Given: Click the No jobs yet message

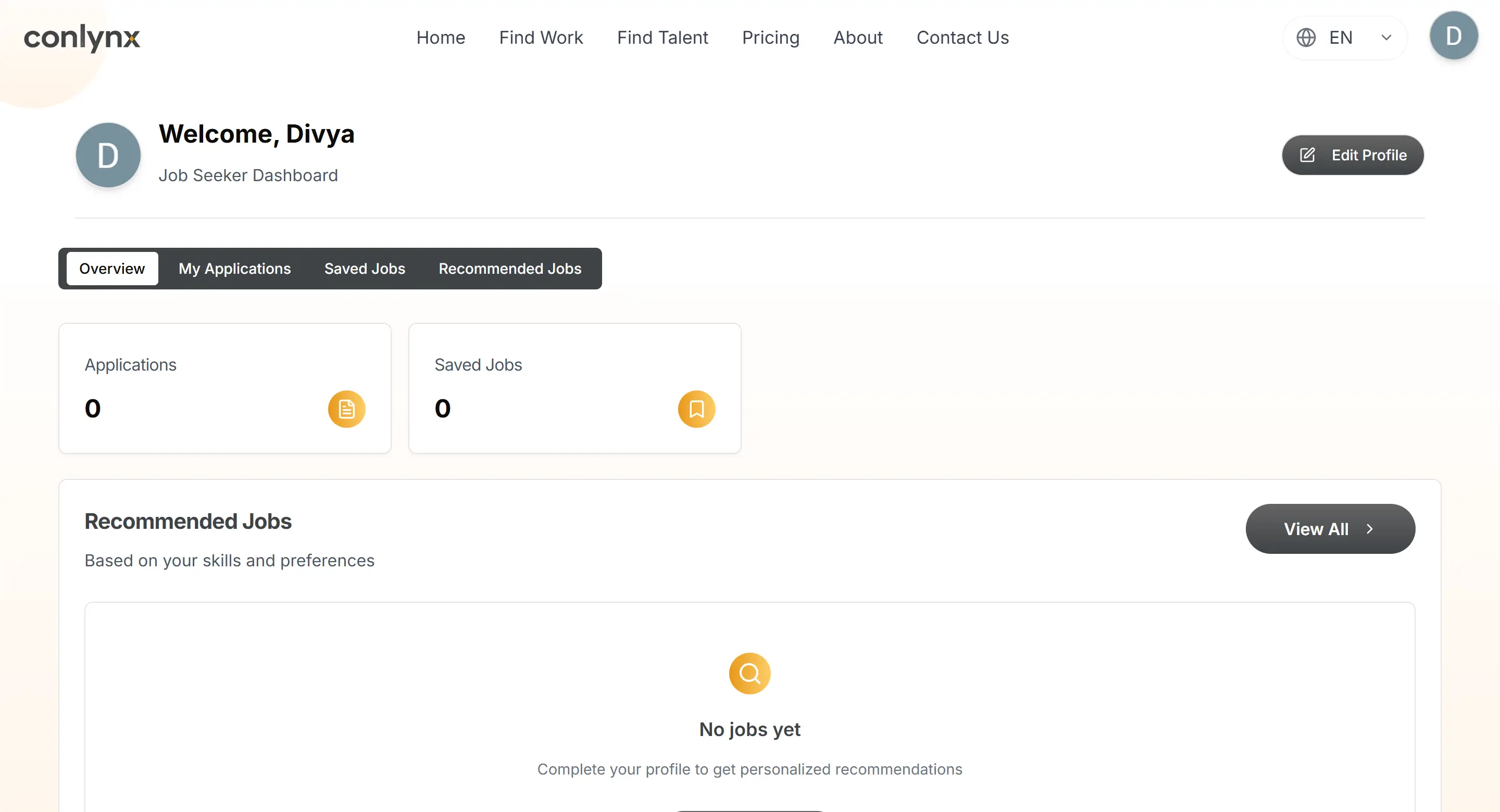Looking at the screenshot, I should [749, 729].
